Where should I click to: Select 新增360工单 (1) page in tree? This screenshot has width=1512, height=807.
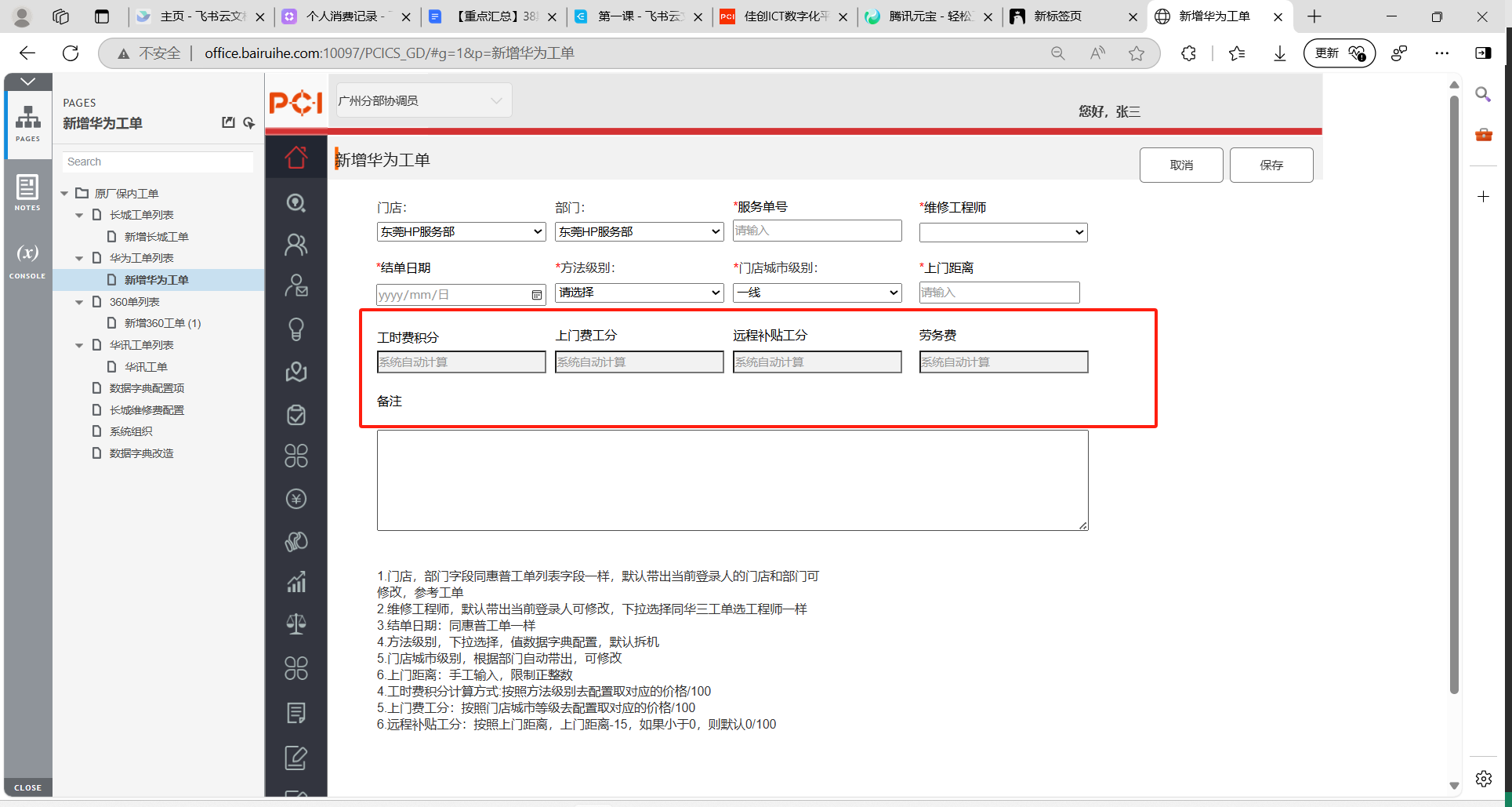click(162, 323)
